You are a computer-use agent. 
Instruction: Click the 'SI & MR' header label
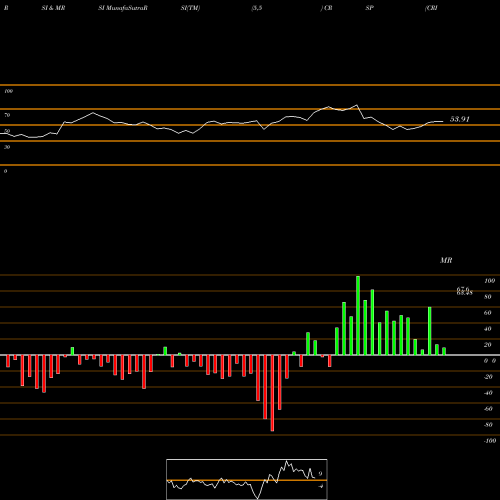click(53, 8)
